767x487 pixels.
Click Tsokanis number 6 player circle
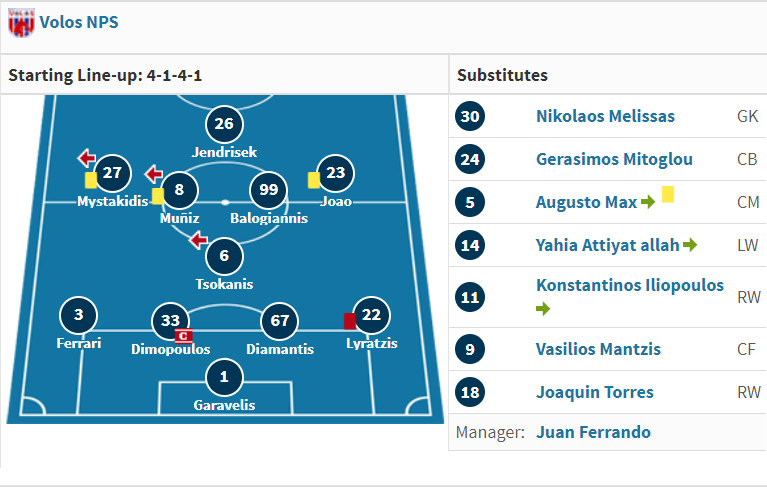coord(225,256)
